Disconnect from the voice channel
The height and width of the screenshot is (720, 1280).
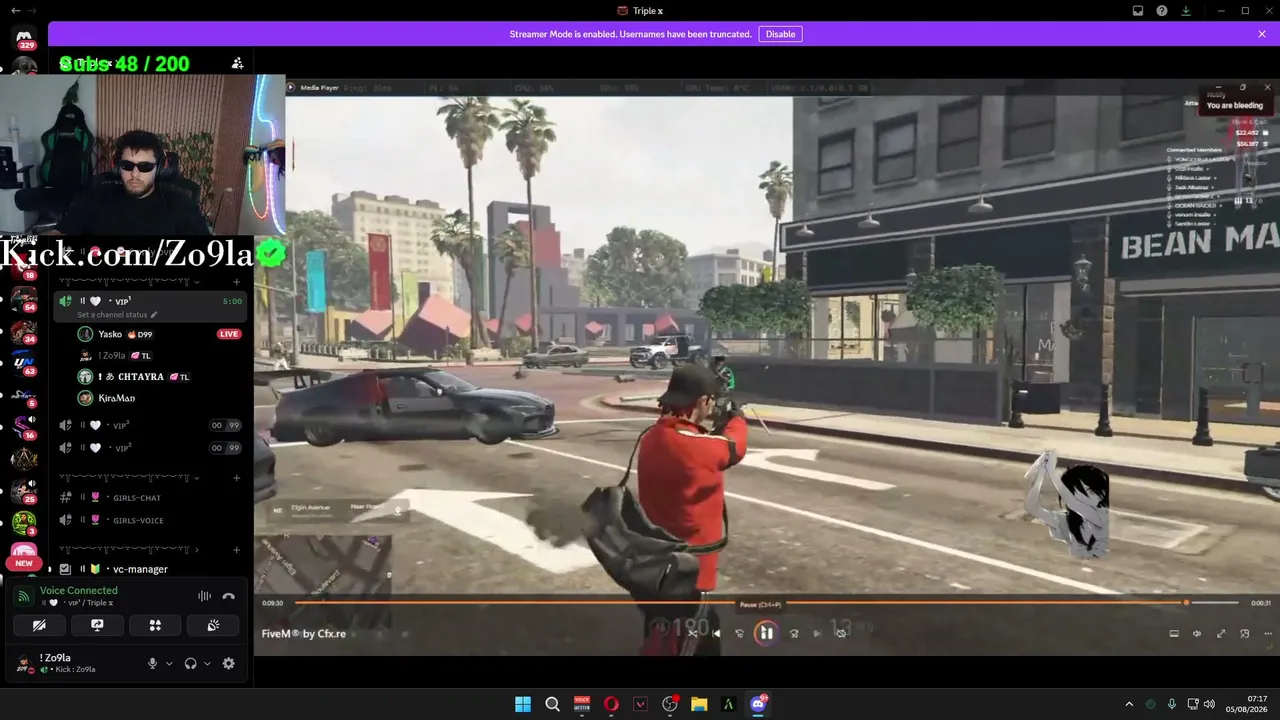coord(228,596)
